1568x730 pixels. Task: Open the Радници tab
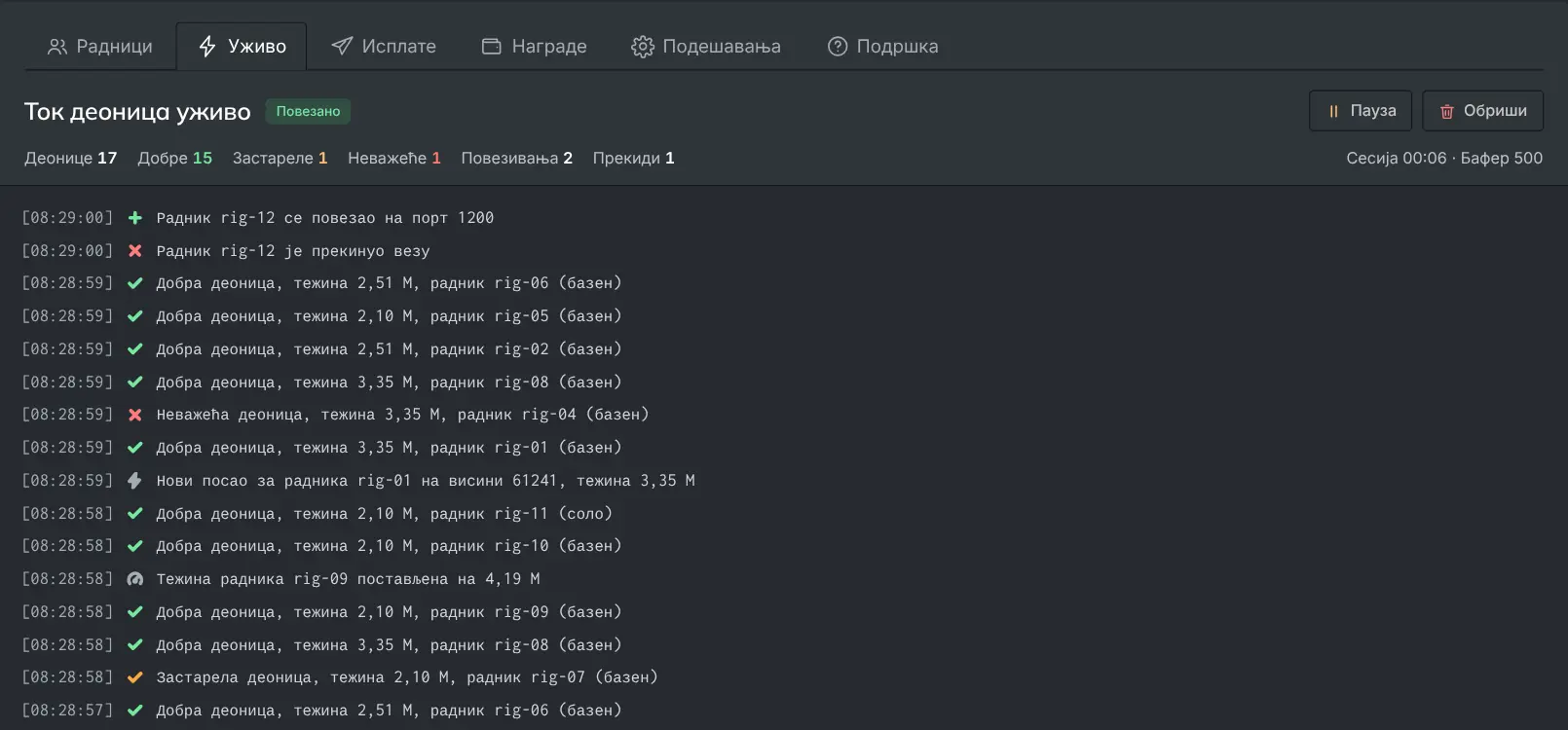(100, 47)
